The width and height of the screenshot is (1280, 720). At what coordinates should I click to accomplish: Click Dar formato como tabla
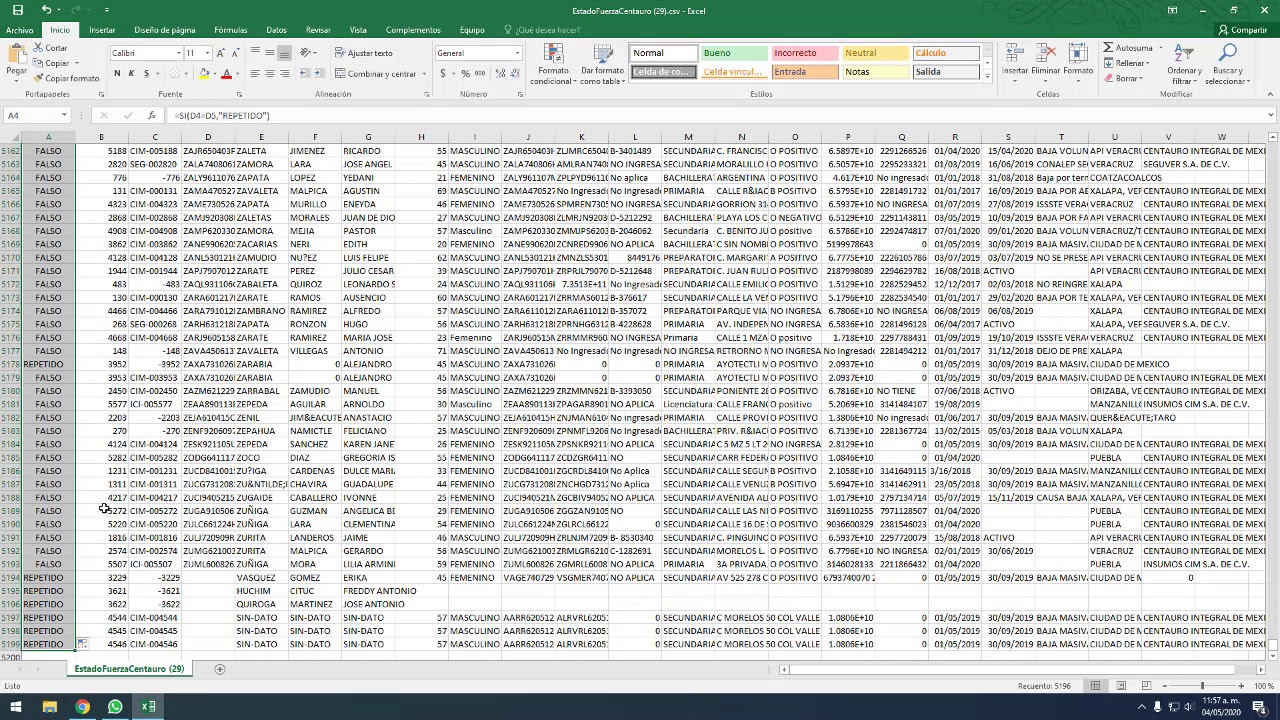602,64
